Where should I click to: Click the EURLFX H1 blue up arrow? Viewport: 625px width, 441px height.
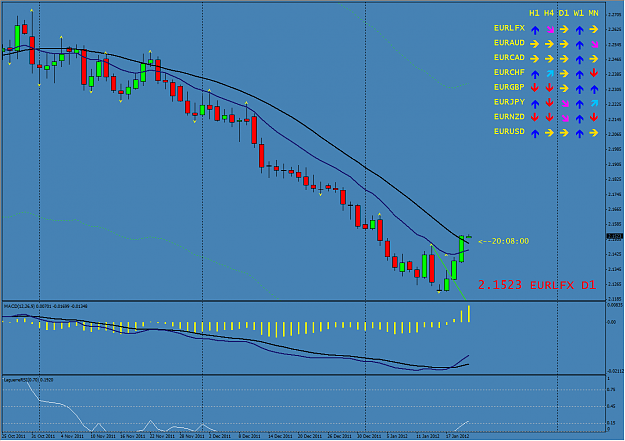pyautogui.click(x=535, y=30)
